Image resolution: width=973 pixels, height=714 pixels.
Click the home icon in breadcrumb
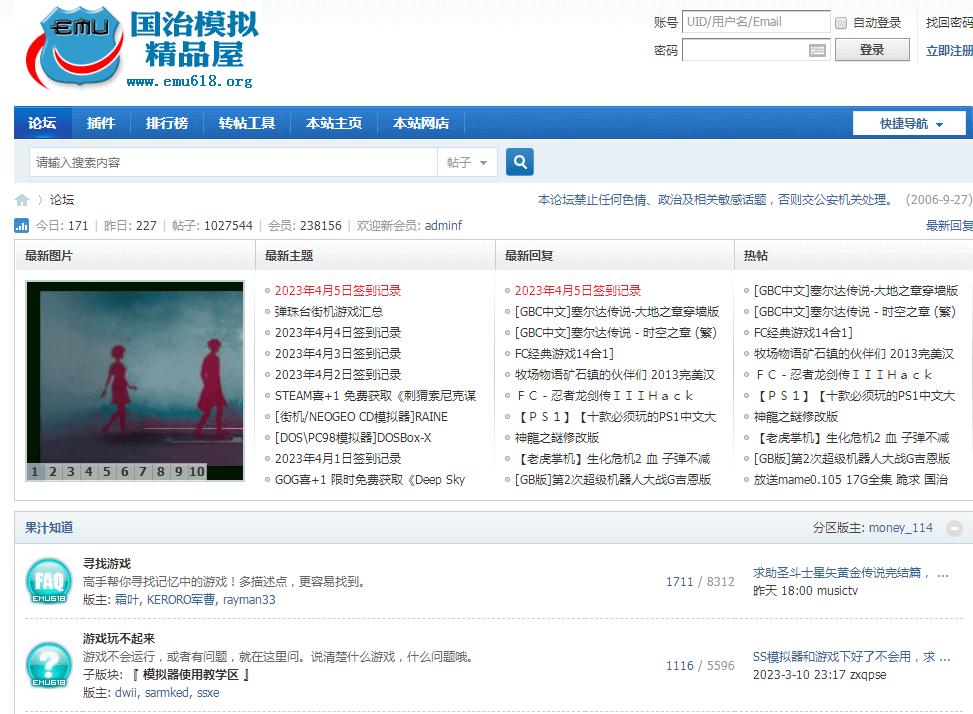point(22,200)
